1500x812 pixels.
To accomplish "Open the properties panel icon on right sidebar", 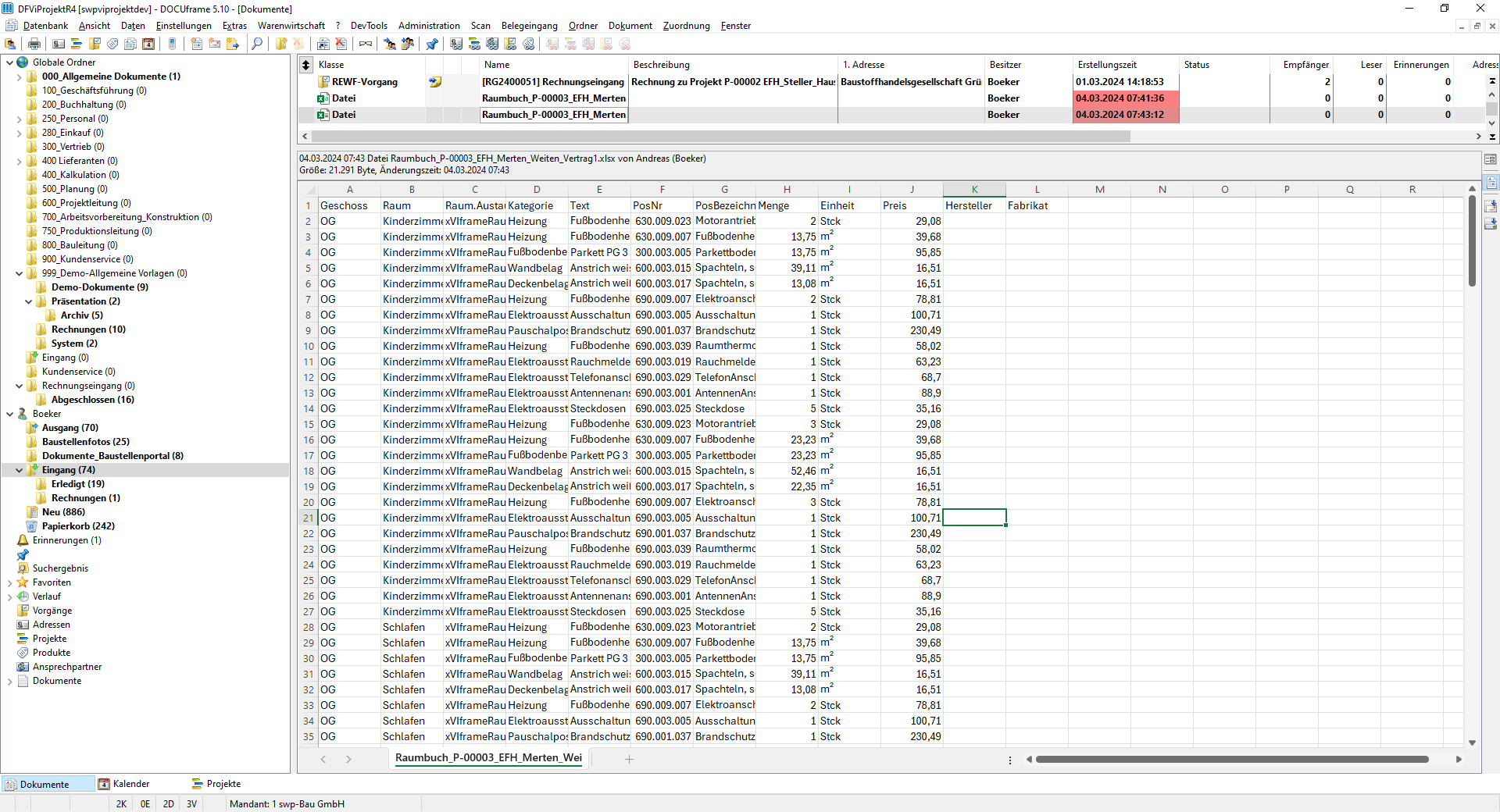I will pos(1491,159).
